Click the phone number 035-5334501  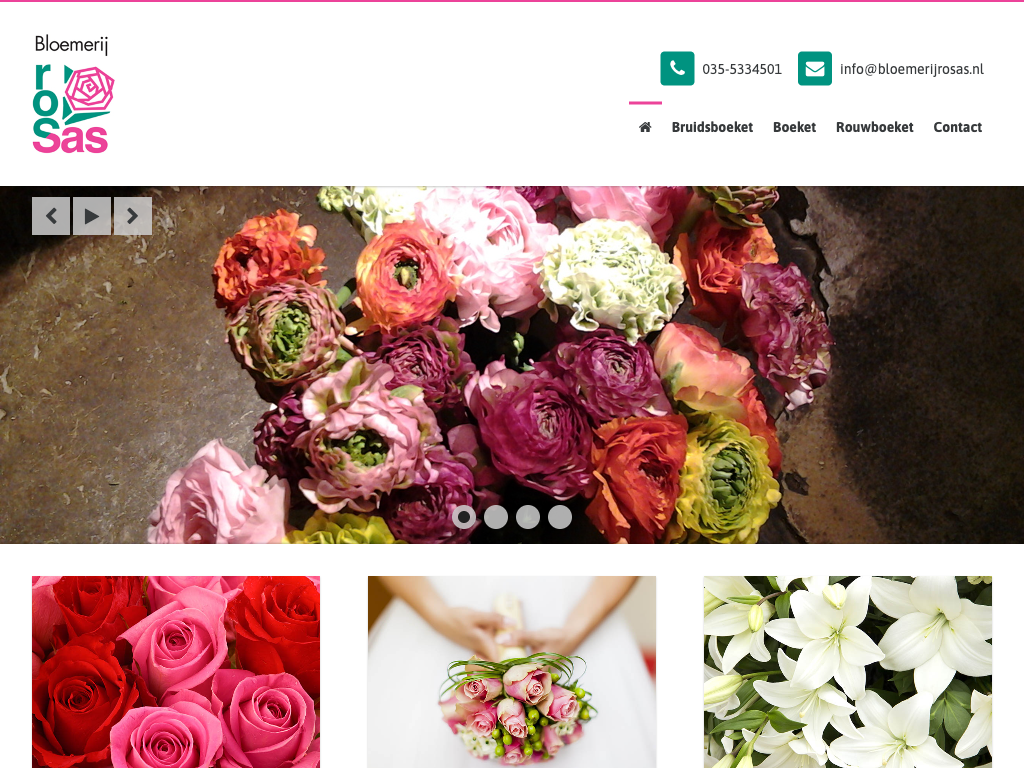[742, 69]
